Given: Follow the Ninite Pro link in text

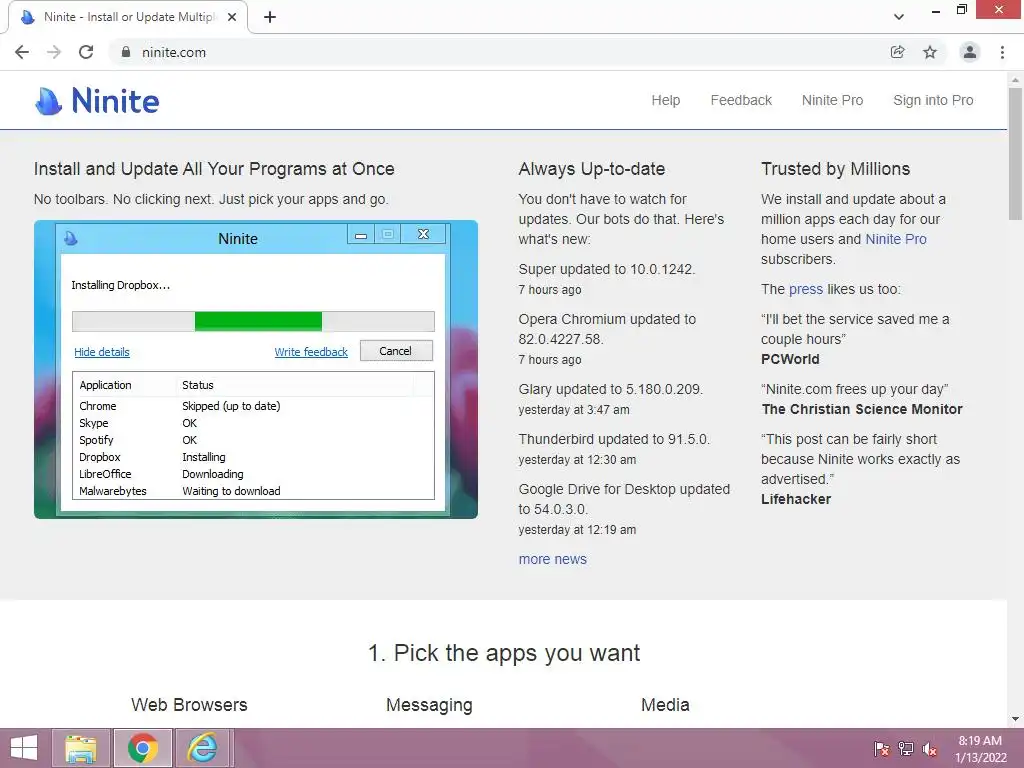Looking at the screenshot, I should (895, 239).
